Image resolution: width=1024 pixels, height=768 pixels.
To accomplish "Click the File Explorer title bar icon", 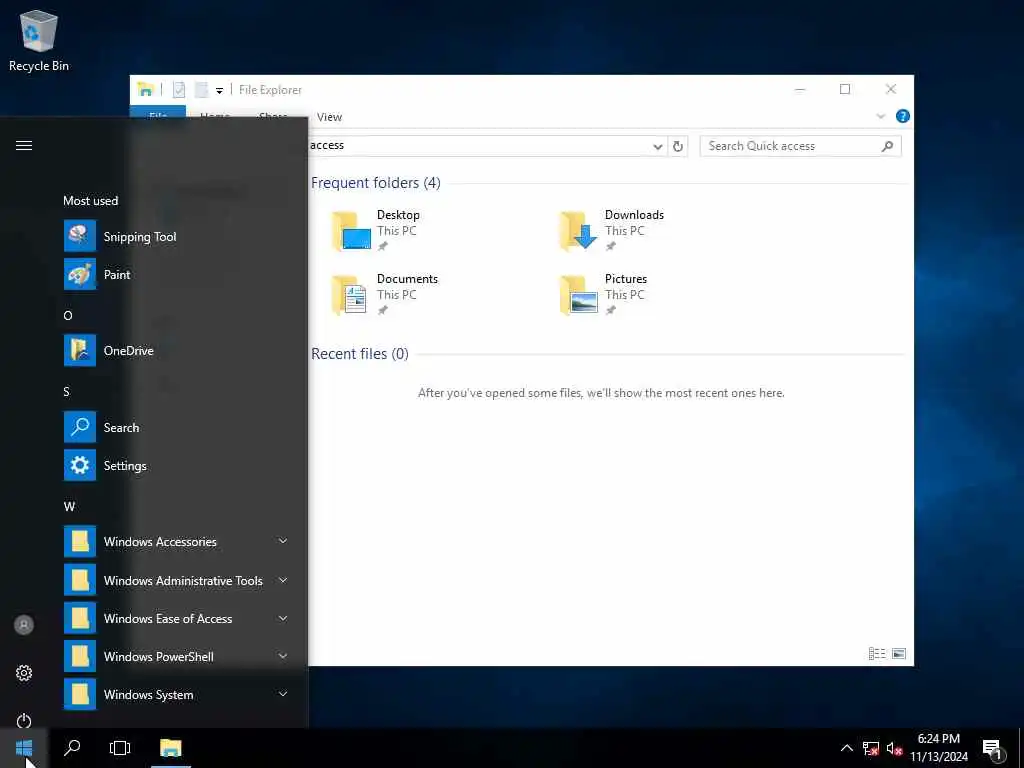I will click(x=146, y=89).
